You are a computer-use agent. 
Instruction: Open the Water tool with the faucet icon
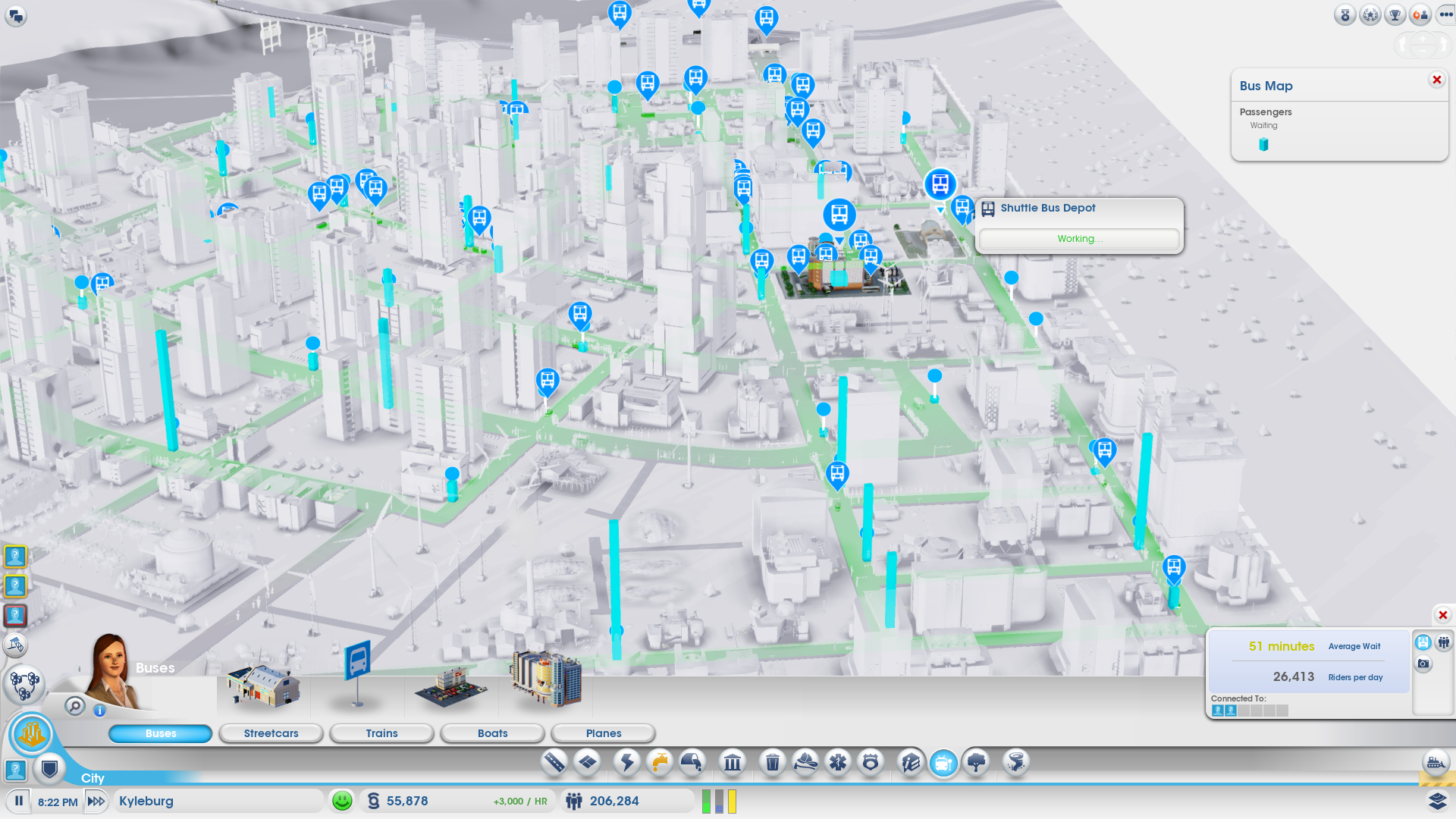coord(661,763)
